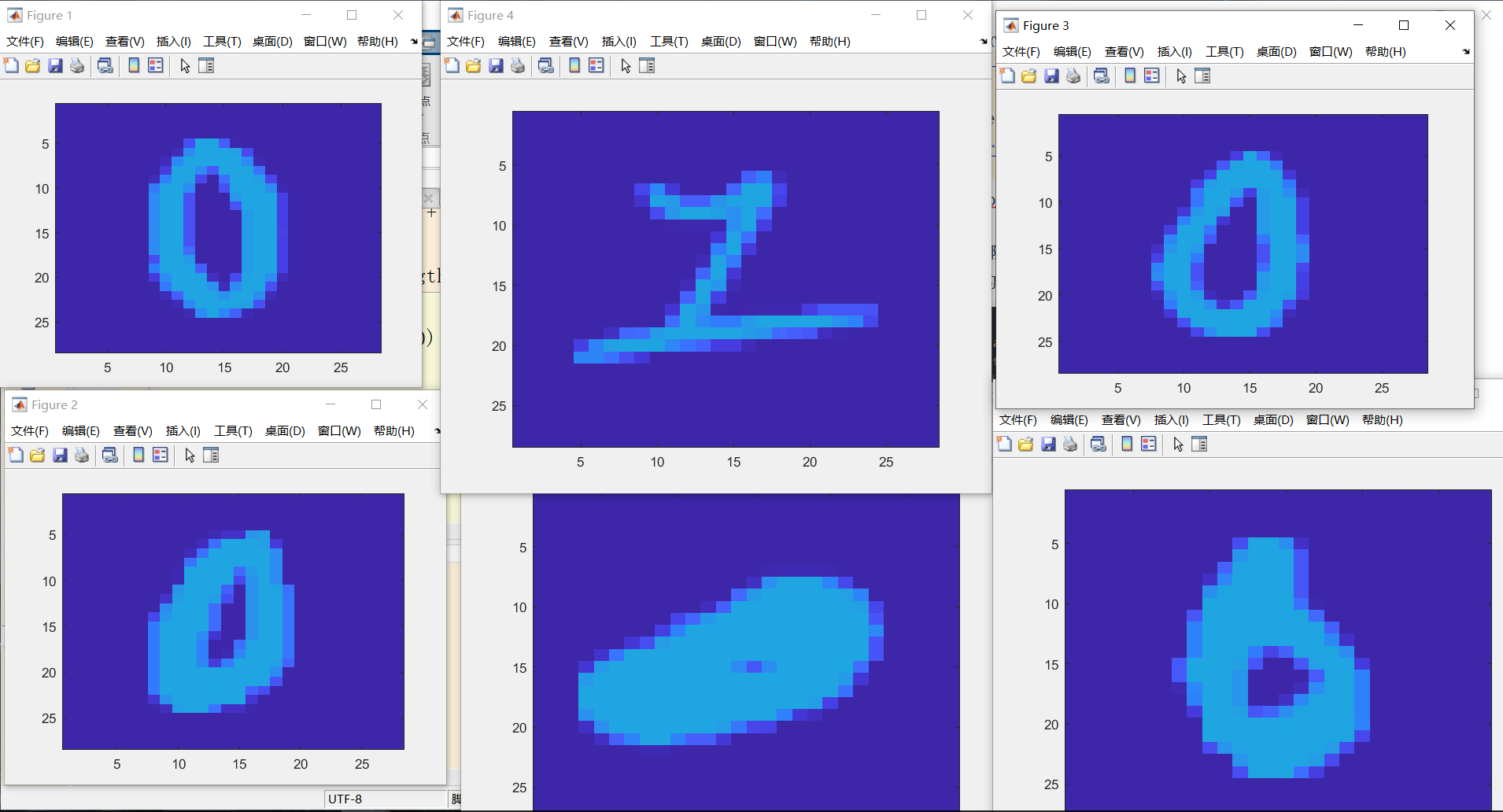Click Save icon in Figure 1 toolbar

55,65
